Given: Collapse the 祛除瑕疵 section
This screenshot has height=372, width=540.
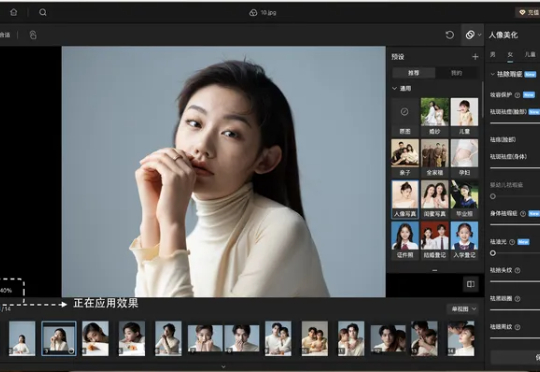Looking at the screenshot, I should pos(492,74).
